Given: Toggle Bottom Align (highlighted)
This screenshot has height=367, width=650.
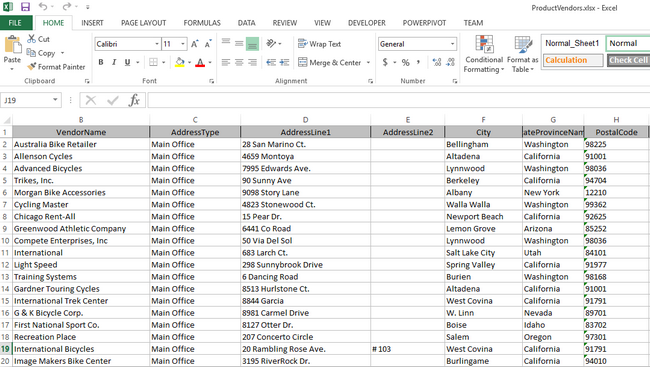Looking at the screenshot, I should point(252,43).
